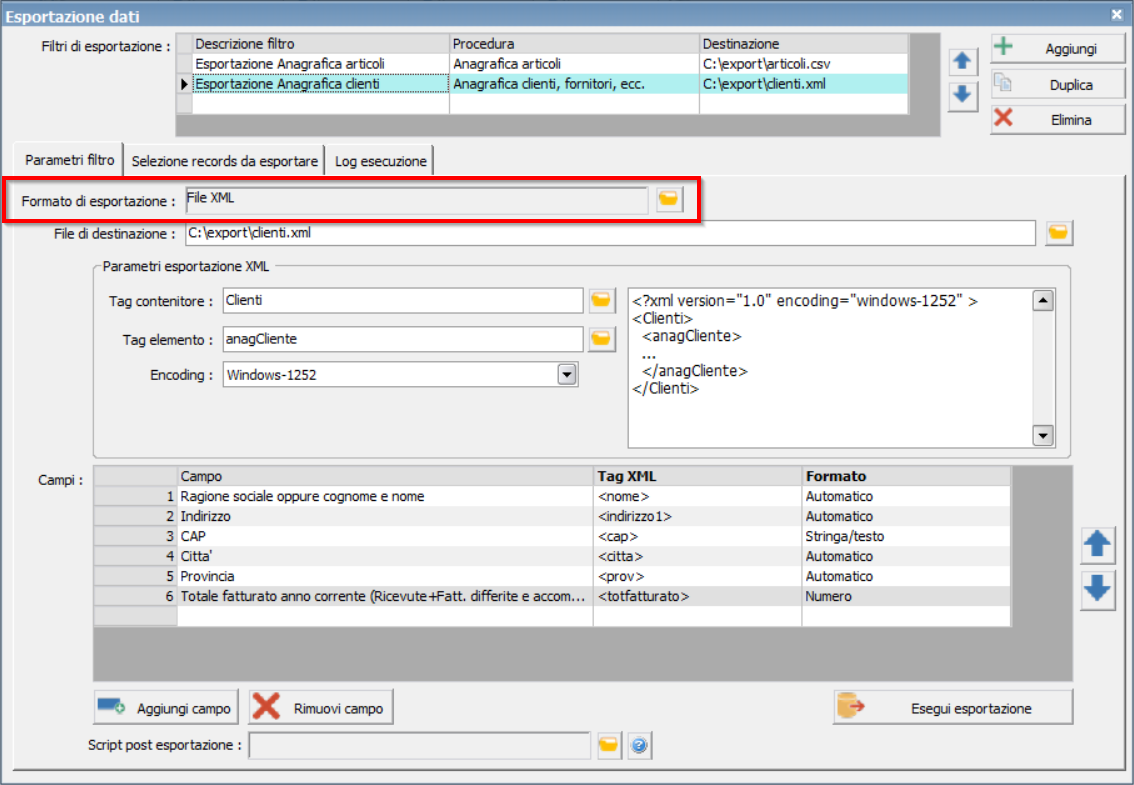The height and width of the screenshot is (785, 1134).
Task: Click the Tag contenitore input field
Action: 403,300
